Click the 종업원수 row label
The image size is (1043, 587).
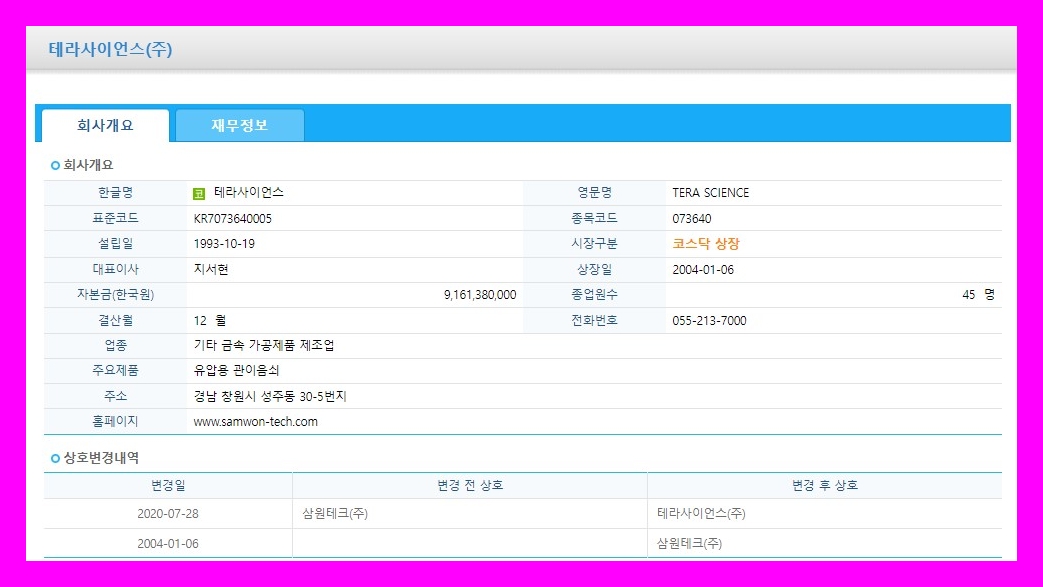tap(594, 294)
